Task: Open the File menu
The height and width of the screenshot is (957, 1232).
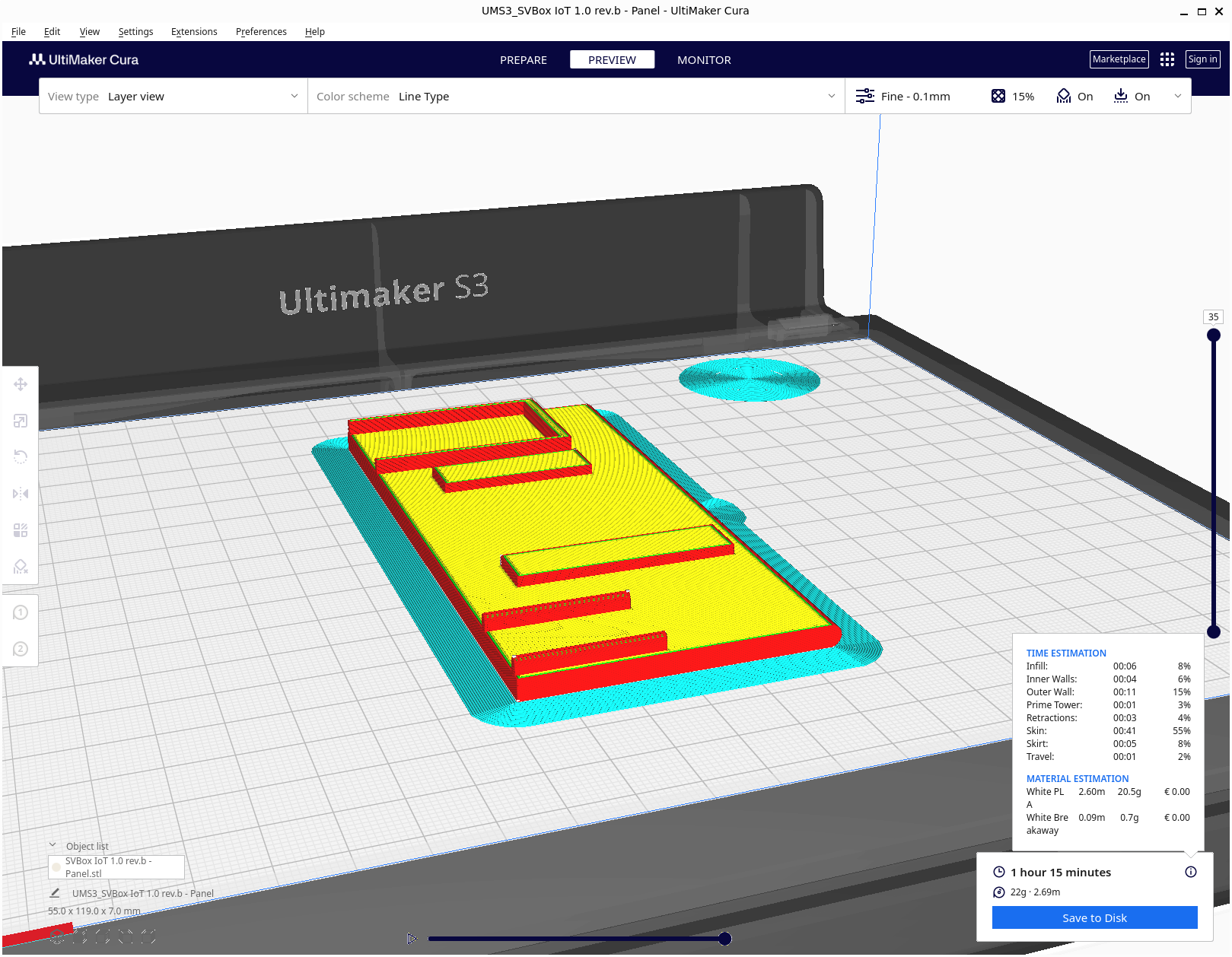Action: [18, 32]
